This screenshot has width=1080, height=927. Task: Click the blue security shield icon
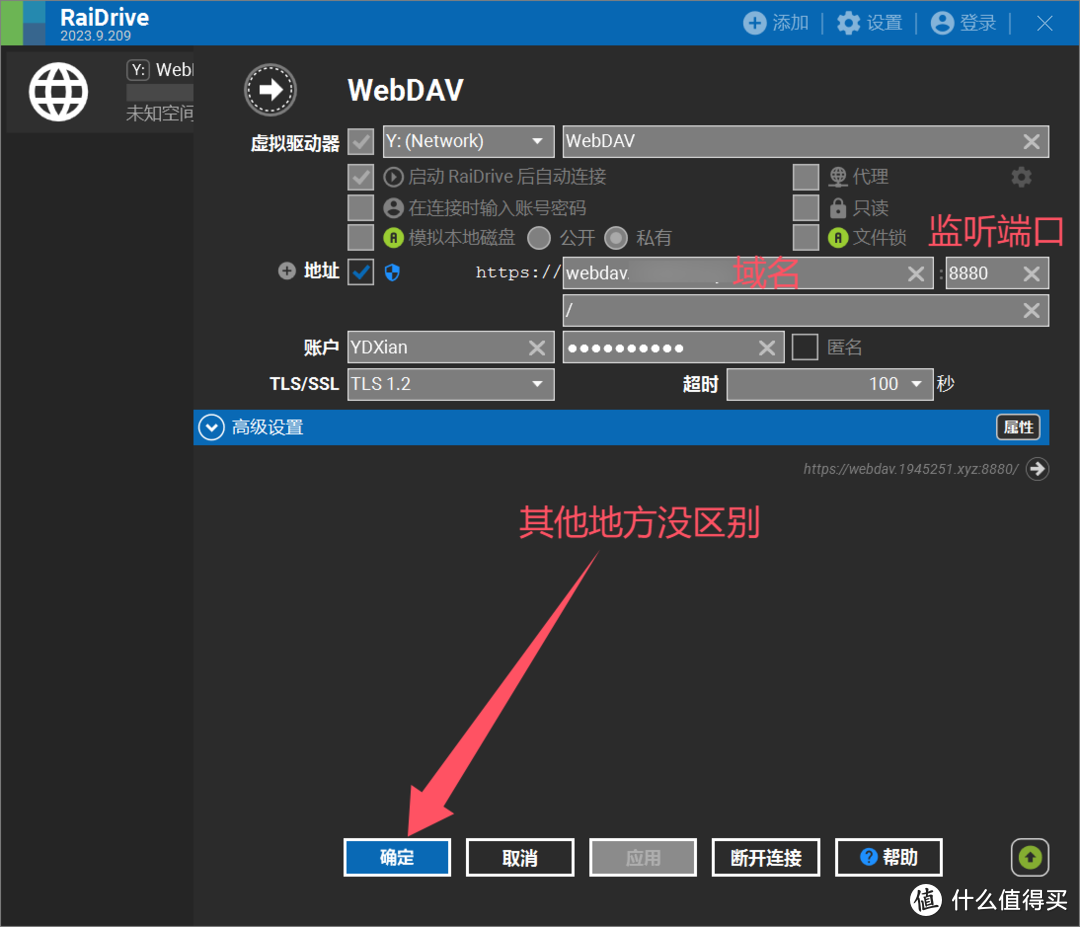click(392, 273)
